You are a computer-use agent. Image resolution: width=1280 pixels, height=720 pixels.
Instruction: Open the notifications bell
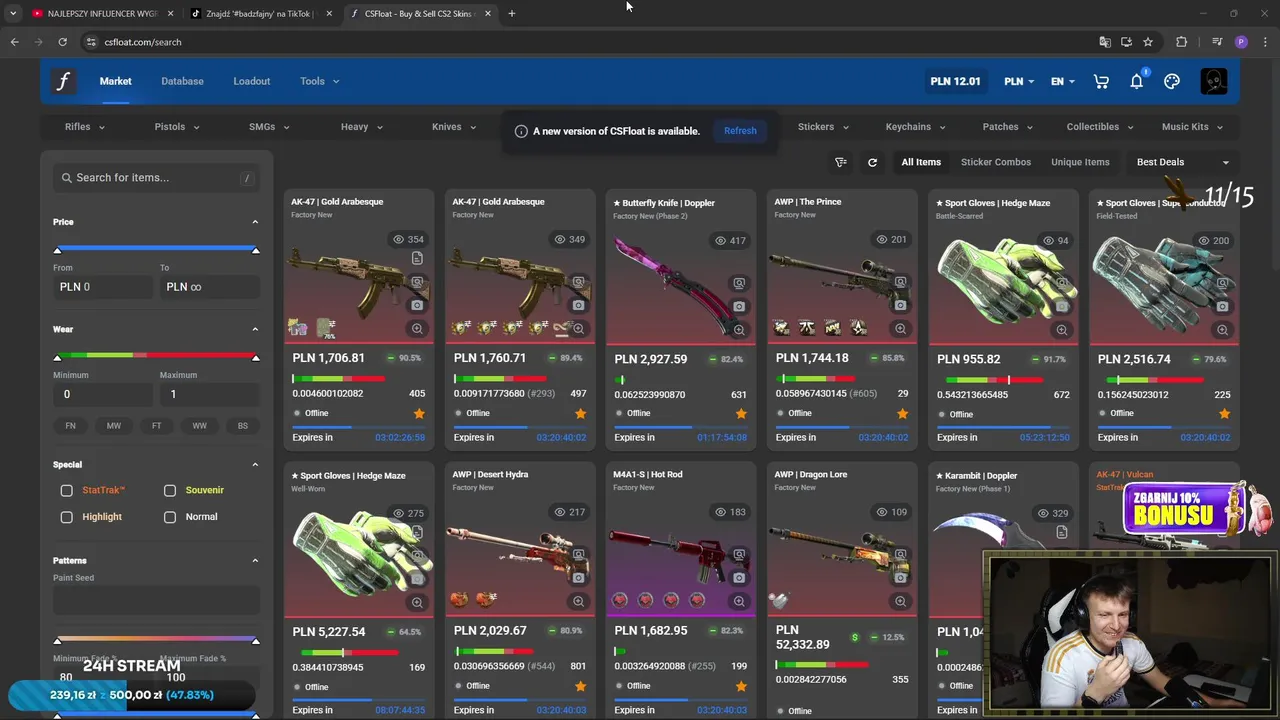coord(1136,81)
